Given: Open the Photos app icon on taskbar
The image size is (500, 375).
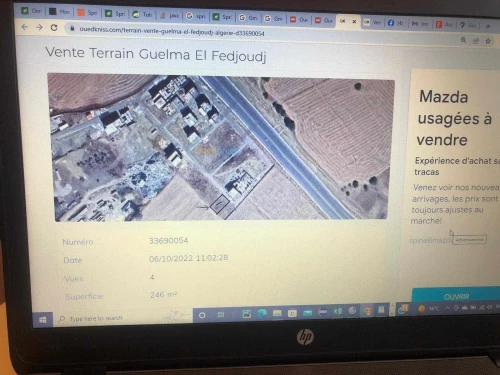Looking at the screenshot, I should tap(247, 314).
